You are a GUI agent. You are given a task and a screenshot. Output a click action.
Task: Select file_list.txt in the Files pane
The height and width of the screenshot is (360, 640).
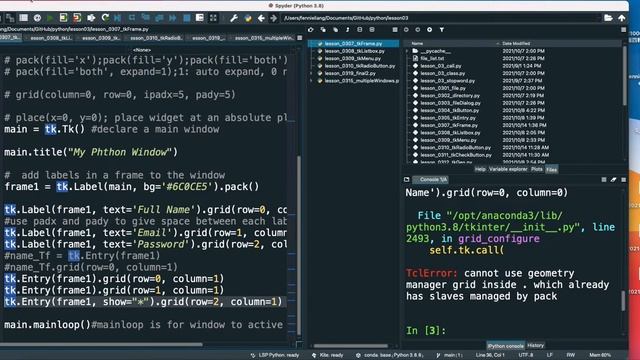click(x=432, y=58)
